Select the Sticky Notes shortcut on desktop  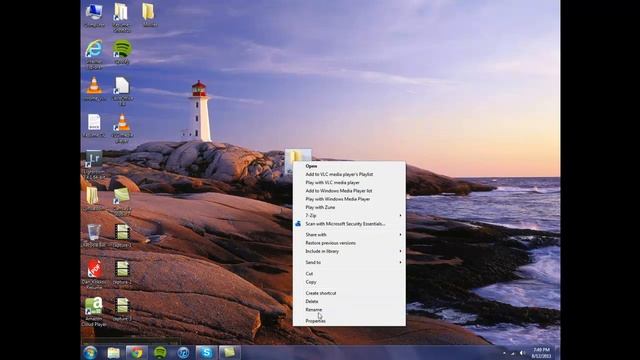[122, 201]
